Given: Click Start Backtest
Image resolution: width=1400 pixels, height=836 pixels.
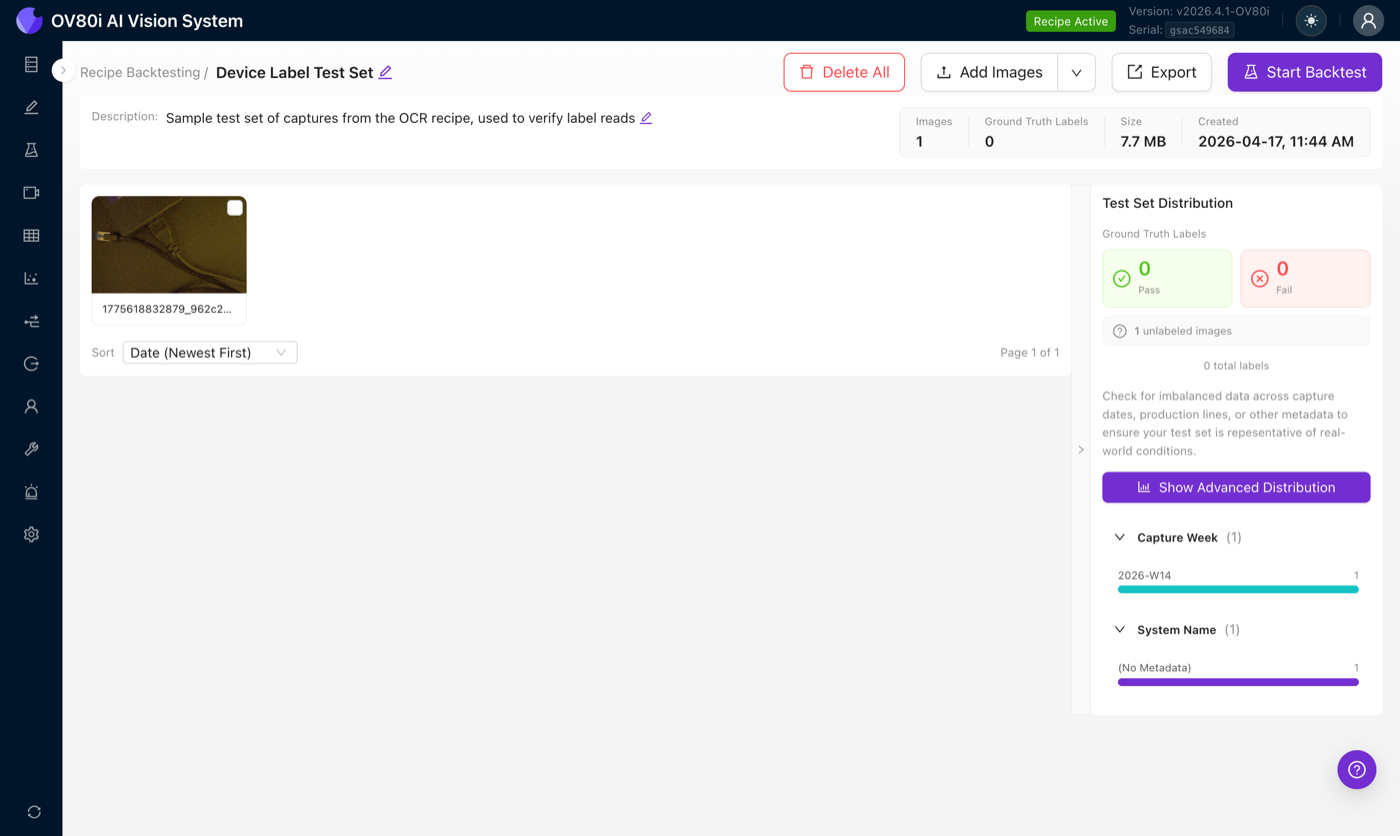Looking at the screenshot, I should pyautogui.click(x=1304, y=72).
